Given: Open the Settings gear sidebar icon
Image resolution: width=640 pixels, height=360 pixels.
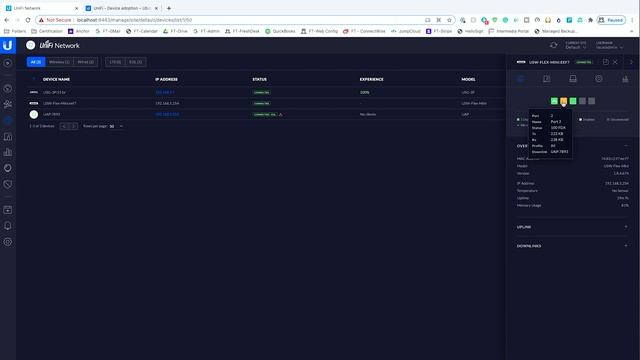Looking at the screenshot, I should coord(8,242).
